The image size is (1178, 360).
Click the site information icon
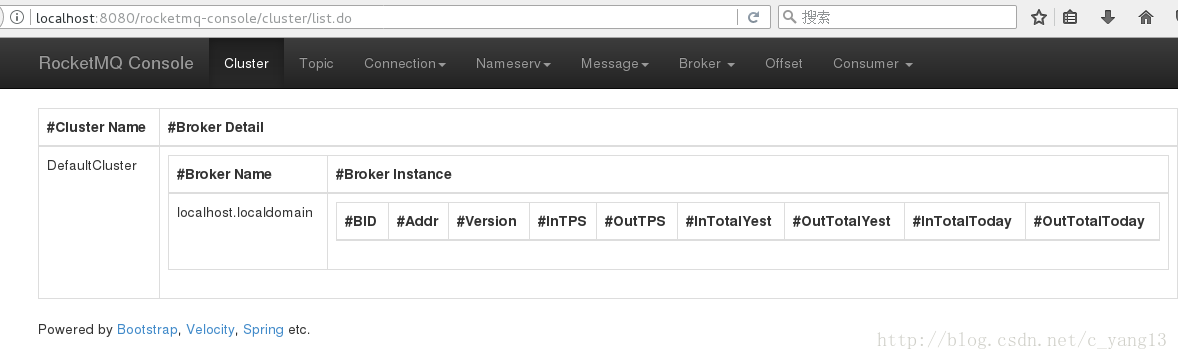tap(17, 17)
